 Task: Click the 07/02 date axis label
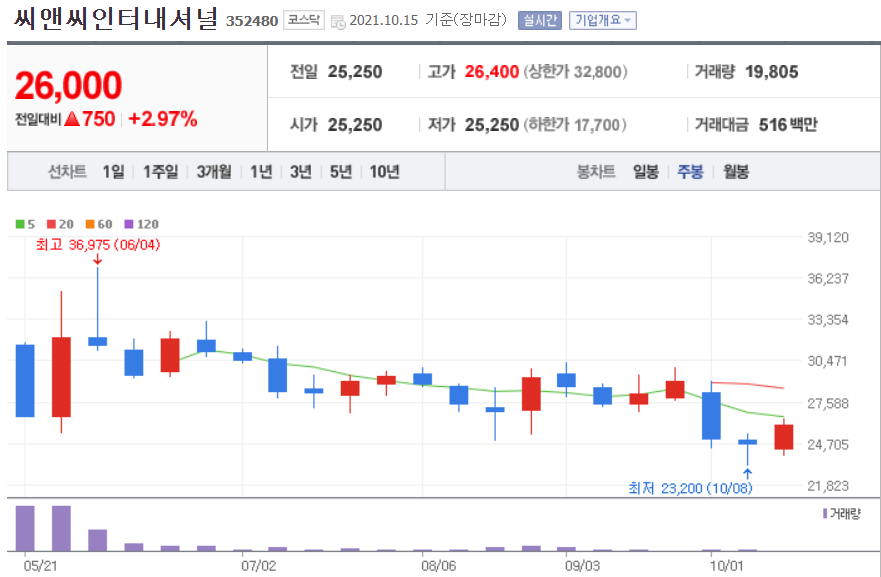click(258, 565)
